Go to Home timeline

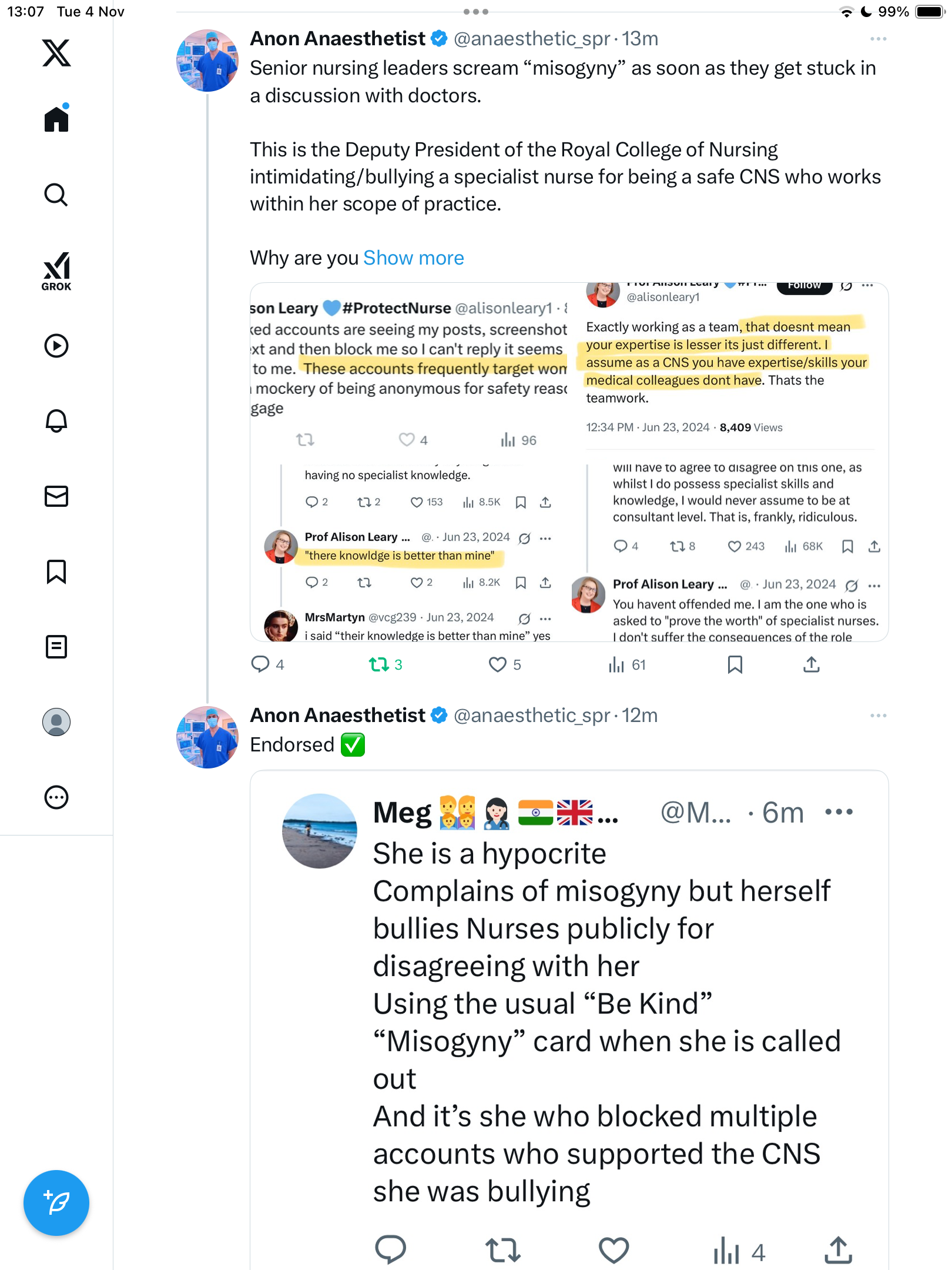click(56, 119)
